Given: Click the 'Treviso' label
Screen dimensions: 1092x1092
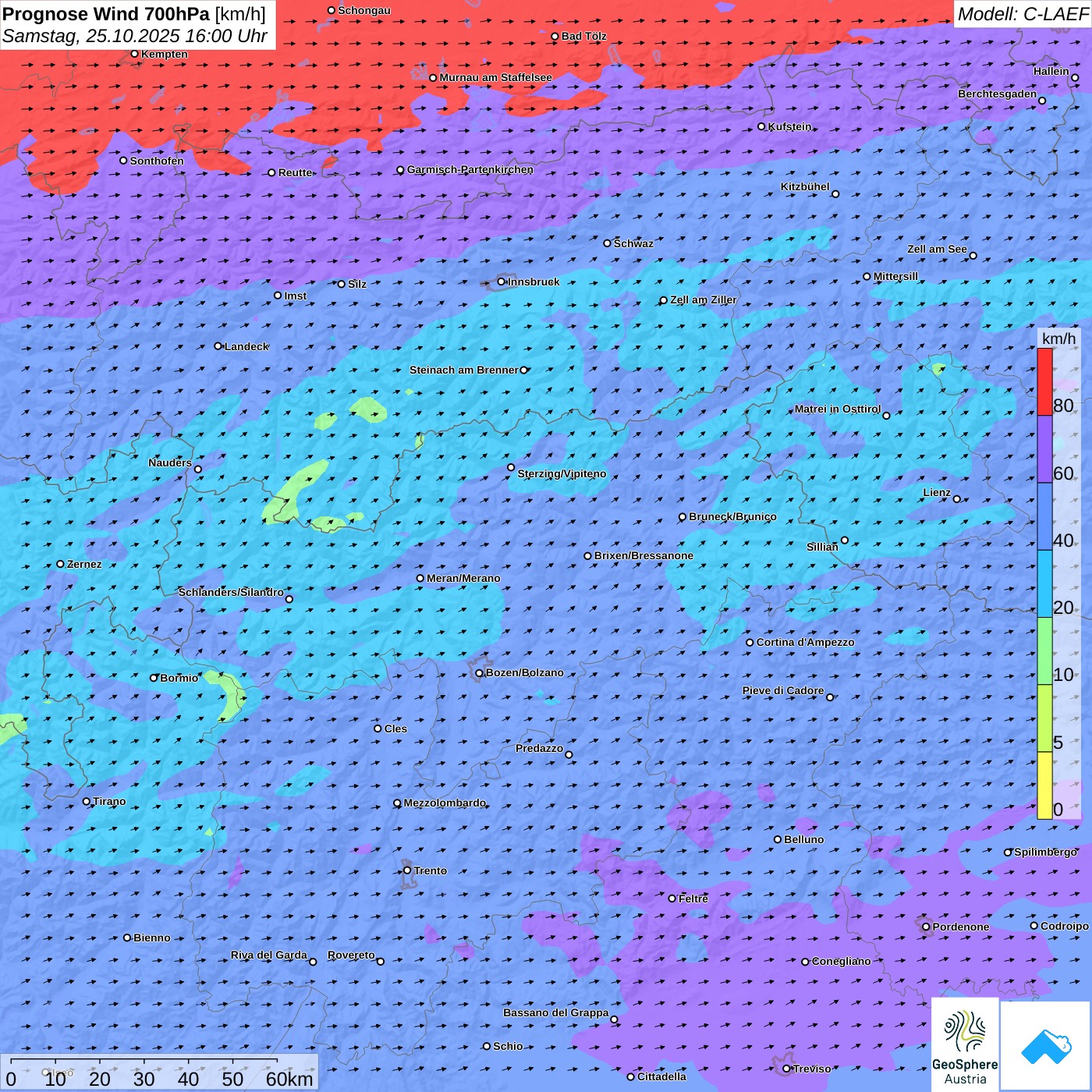Looking at the screenshot, I should [x=812, y=1069].
